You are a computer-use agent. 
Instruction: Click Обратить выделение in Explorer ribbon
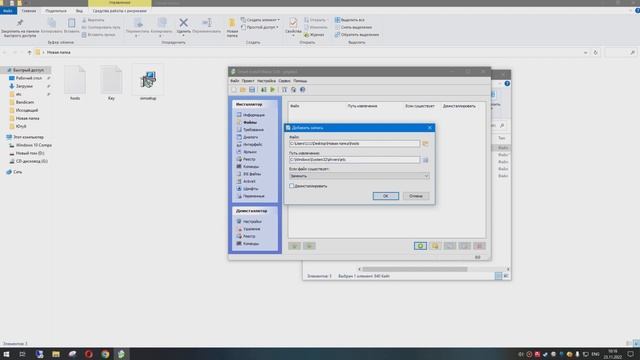(357, 35)
